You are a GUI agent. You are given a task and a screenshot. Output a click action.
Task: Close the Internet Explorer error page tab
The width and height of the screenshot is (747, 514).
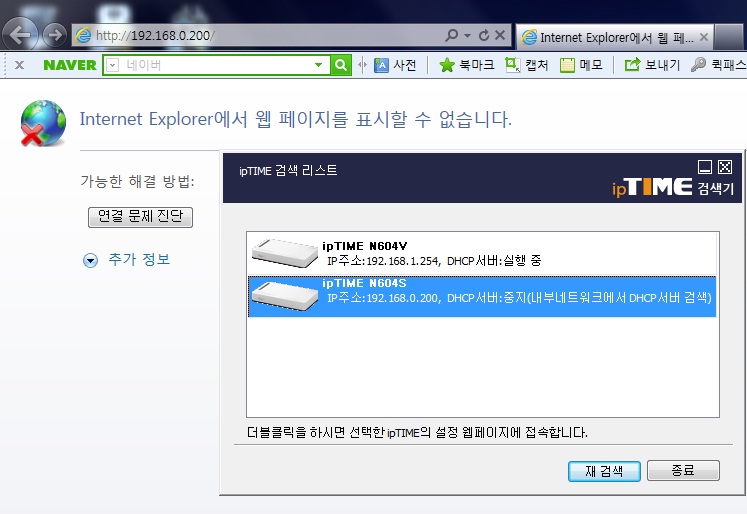(x=704, y=37)
